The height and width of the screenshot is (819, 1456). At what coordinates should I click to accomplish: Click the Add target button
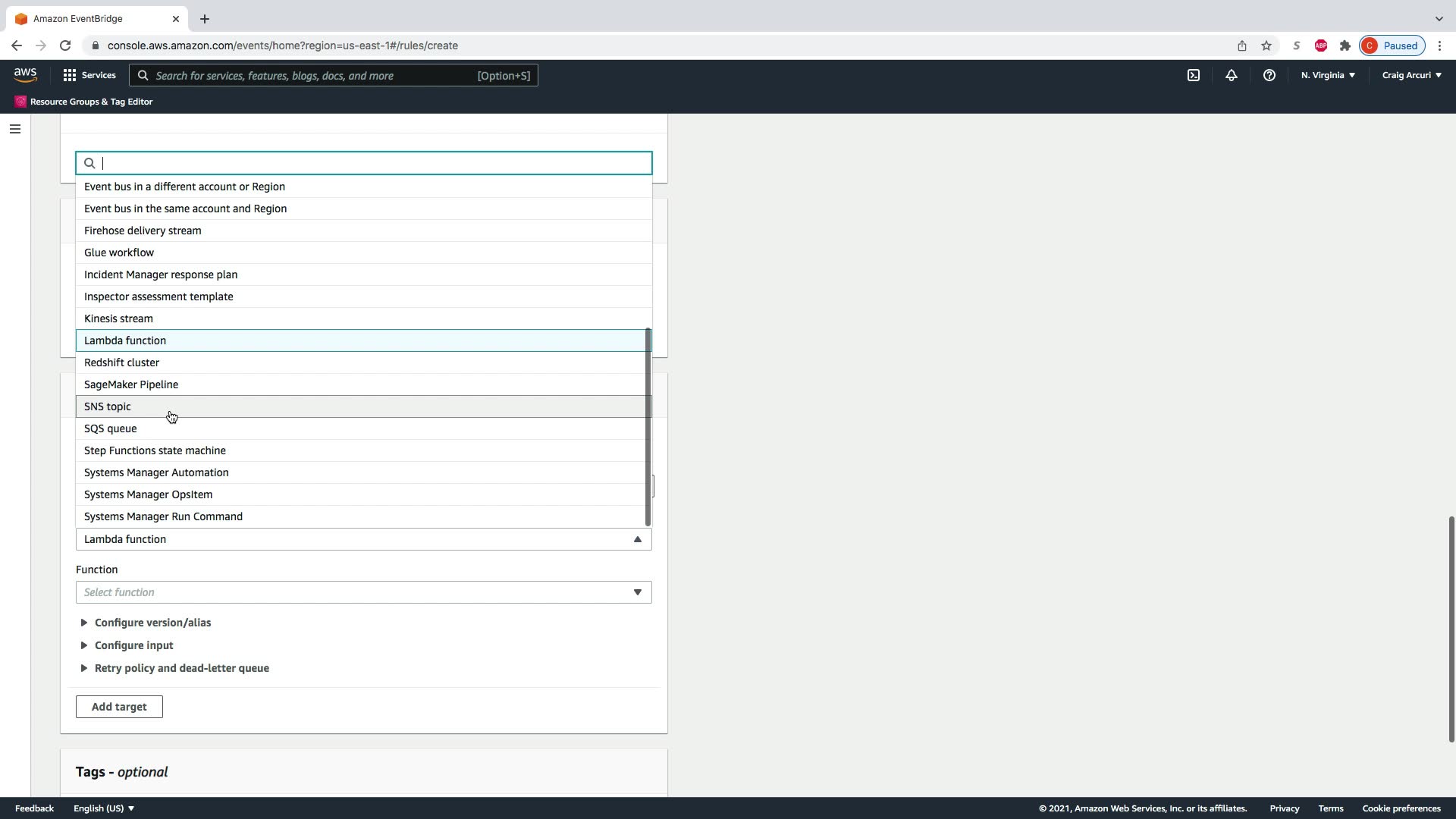pos(119,707)
